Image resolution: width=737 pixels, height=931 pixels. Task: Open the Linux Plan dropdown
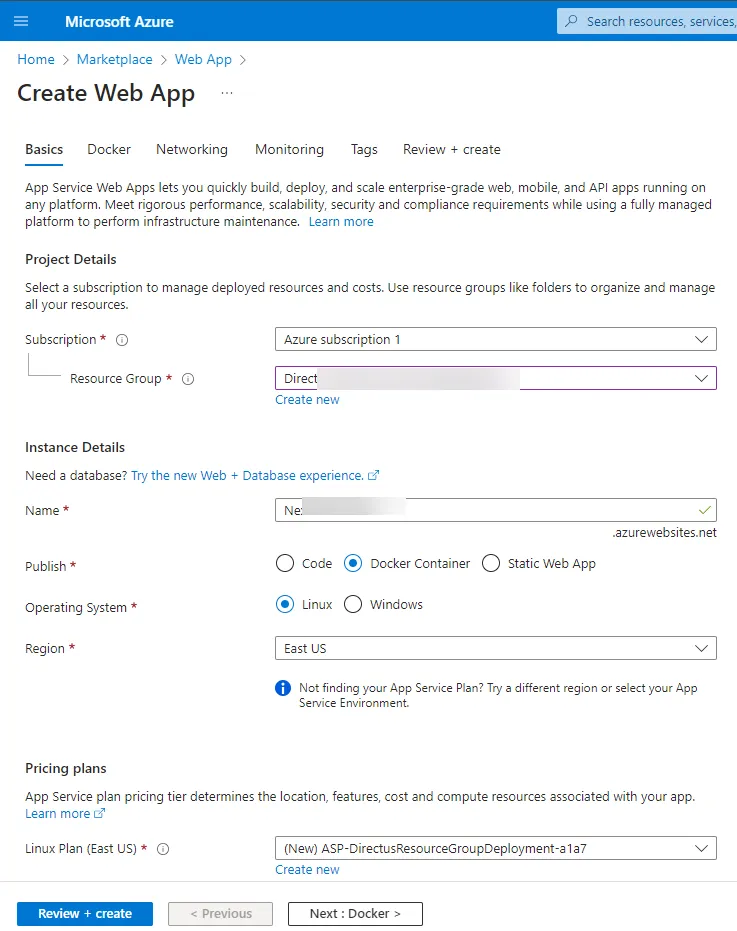[x=703, y=847]
